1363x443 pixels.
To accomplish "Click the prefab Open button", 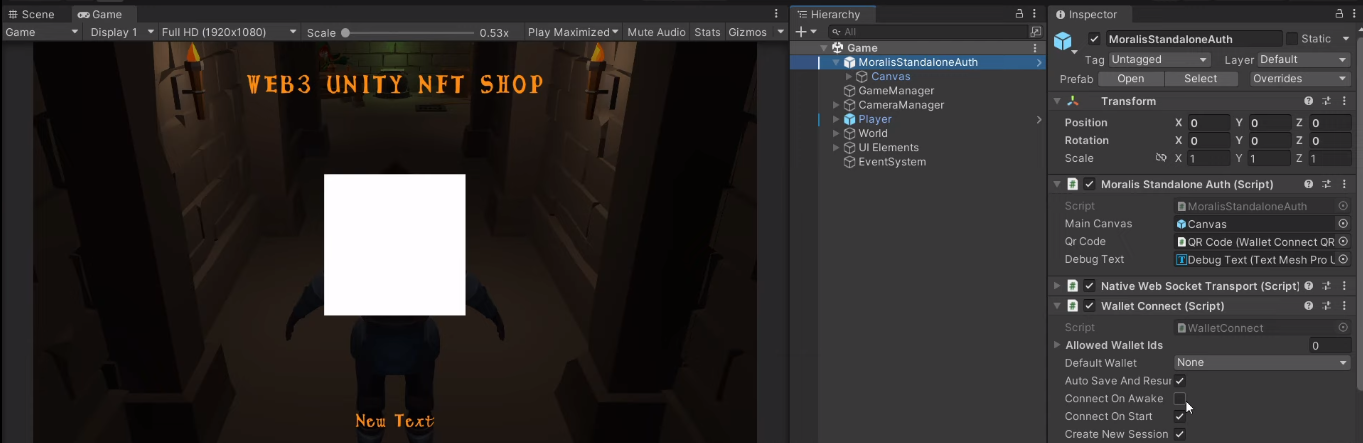I will (1131, 79).
